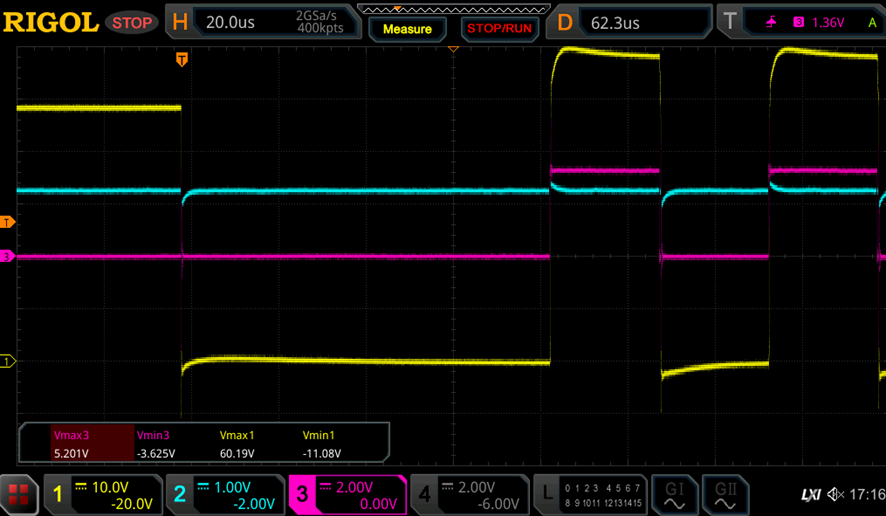Click channel 2 -2.00V offset value

tap(254, 504)
